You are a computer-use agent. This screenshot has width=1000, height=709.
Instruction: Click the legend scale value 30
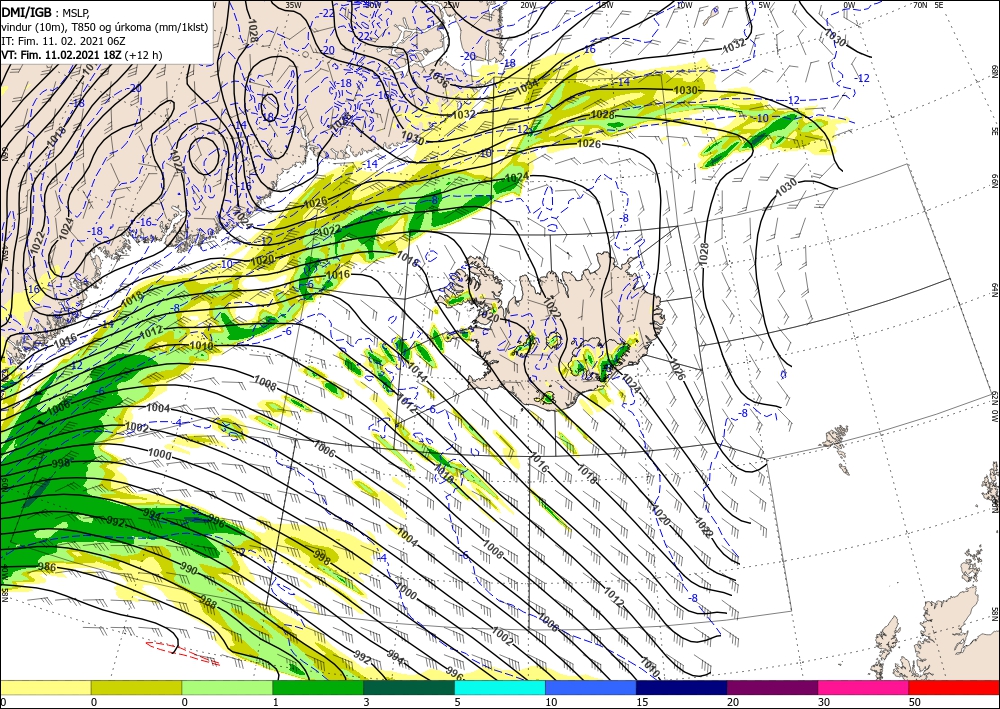[x=823, y=702]
